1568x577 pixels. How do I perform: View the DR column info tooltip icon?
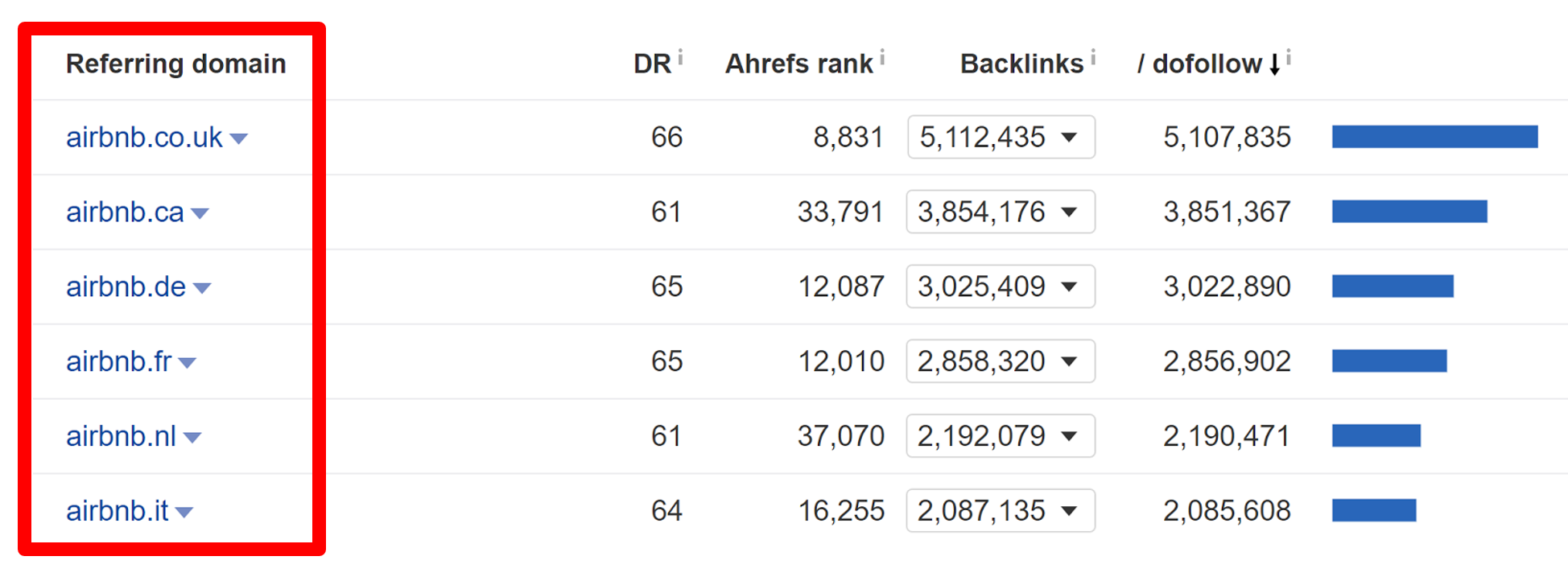(x=681, y=55)
